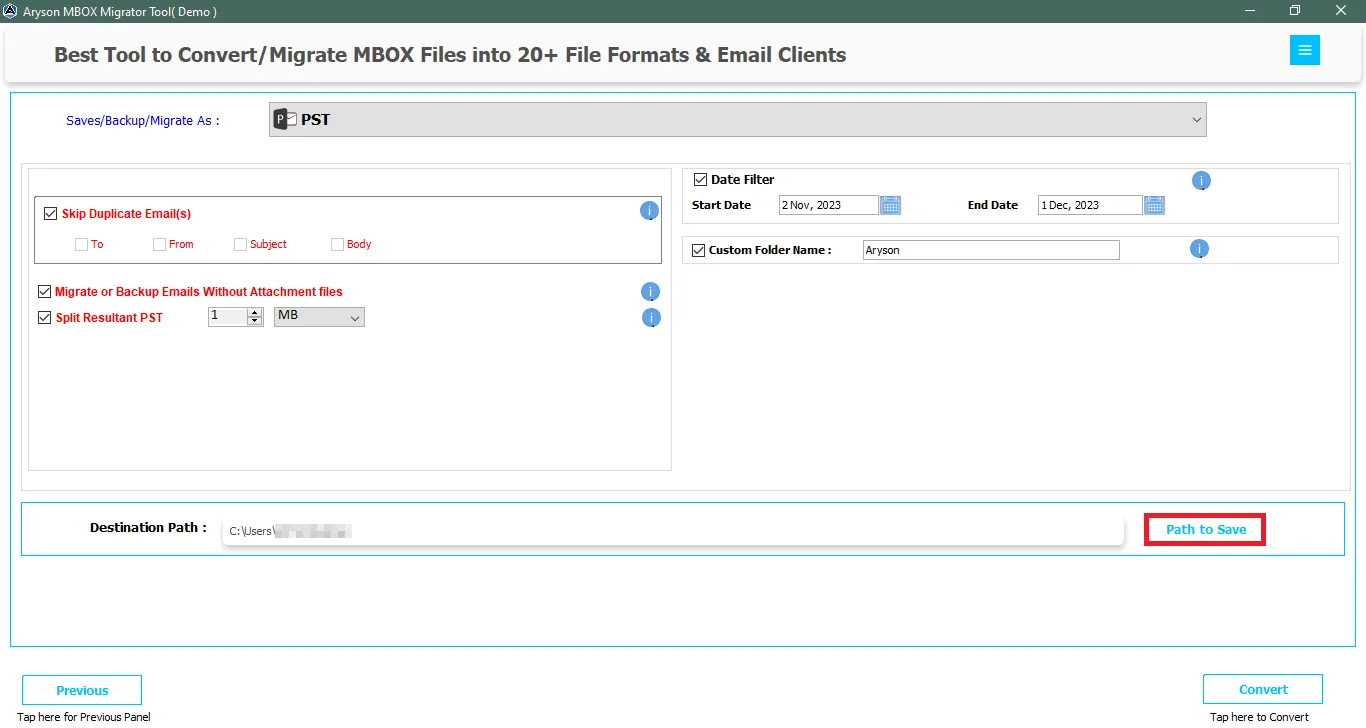Screen dimensions: 1366x728
Task: Click 'Tap here for Previous Panel' text
Action: click(84, 717)
